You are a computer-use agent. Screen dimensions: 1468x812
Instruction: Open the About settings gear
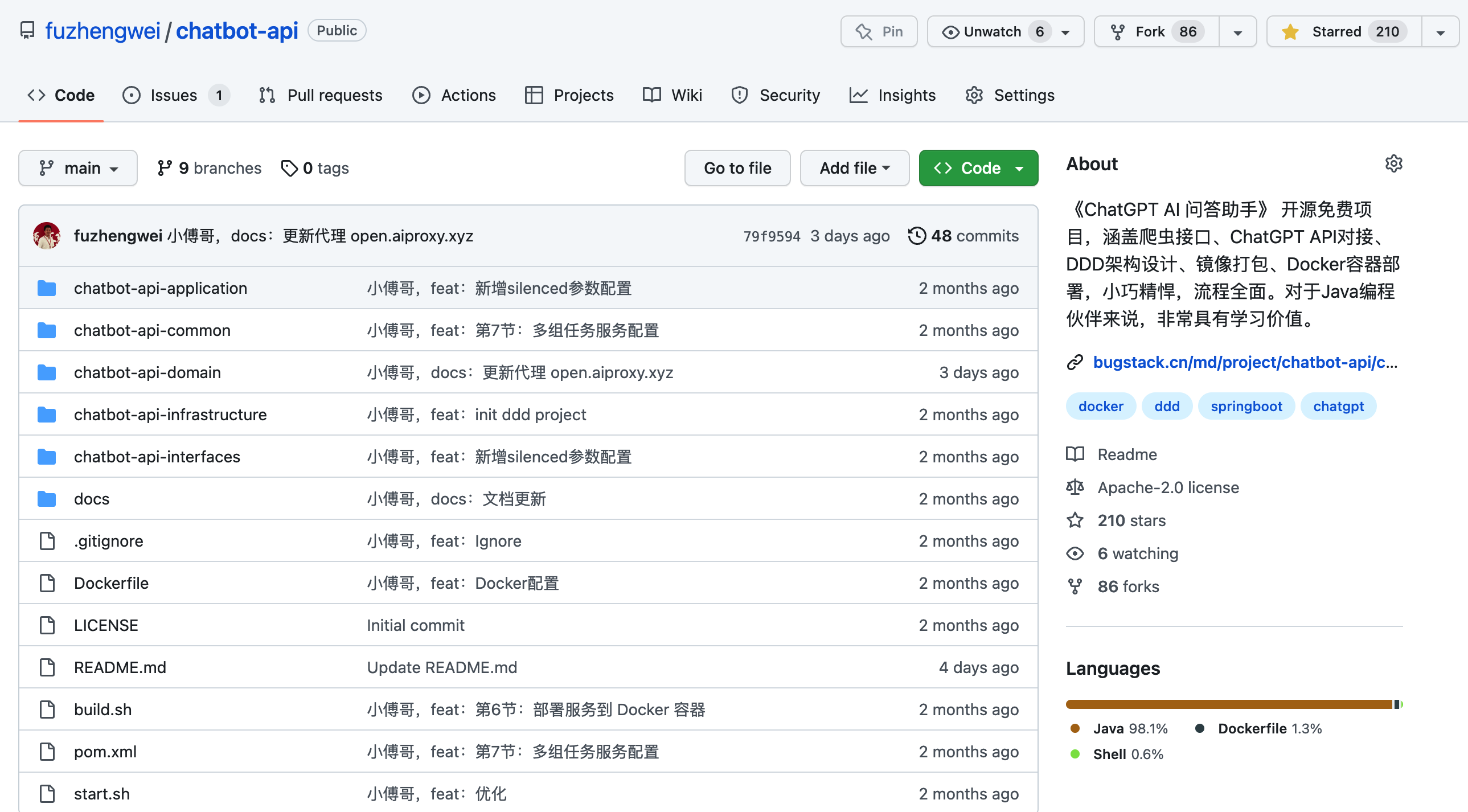[x=1393, y=164]
